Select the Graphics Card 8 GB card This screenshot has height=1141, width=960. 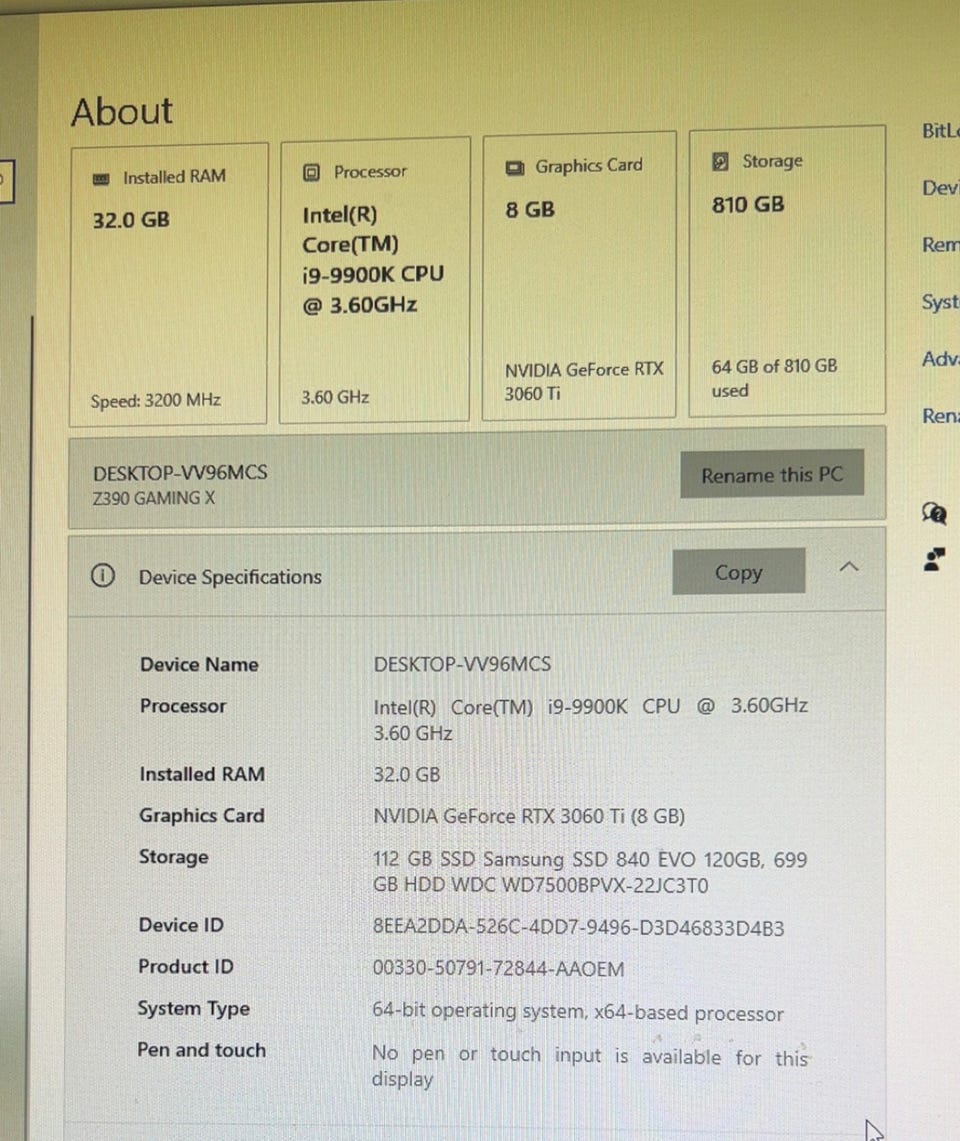point(579,275)
